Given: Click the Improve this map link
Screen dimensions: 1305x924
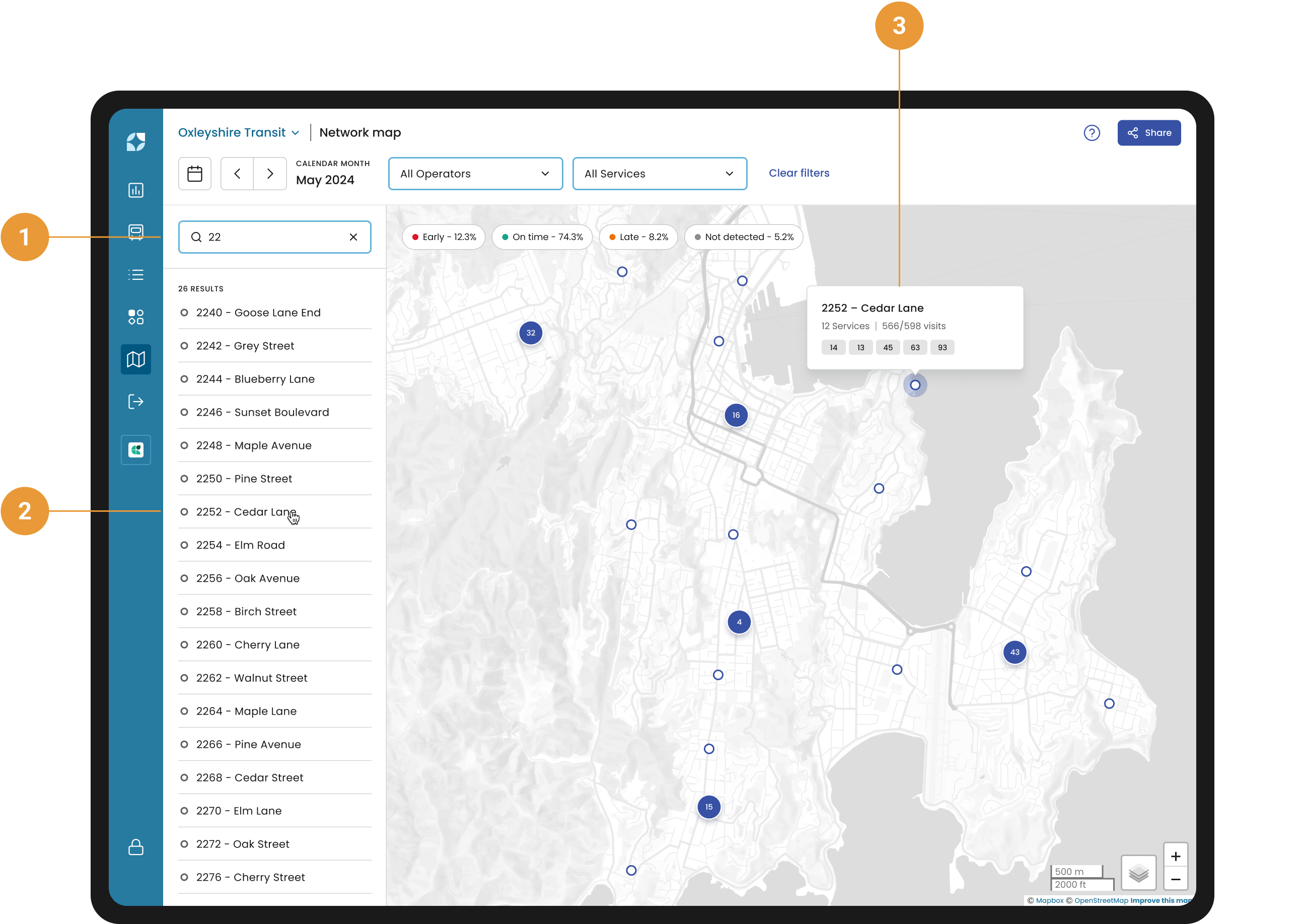Looking at the screenshot, I should (x=1161, y=900).
